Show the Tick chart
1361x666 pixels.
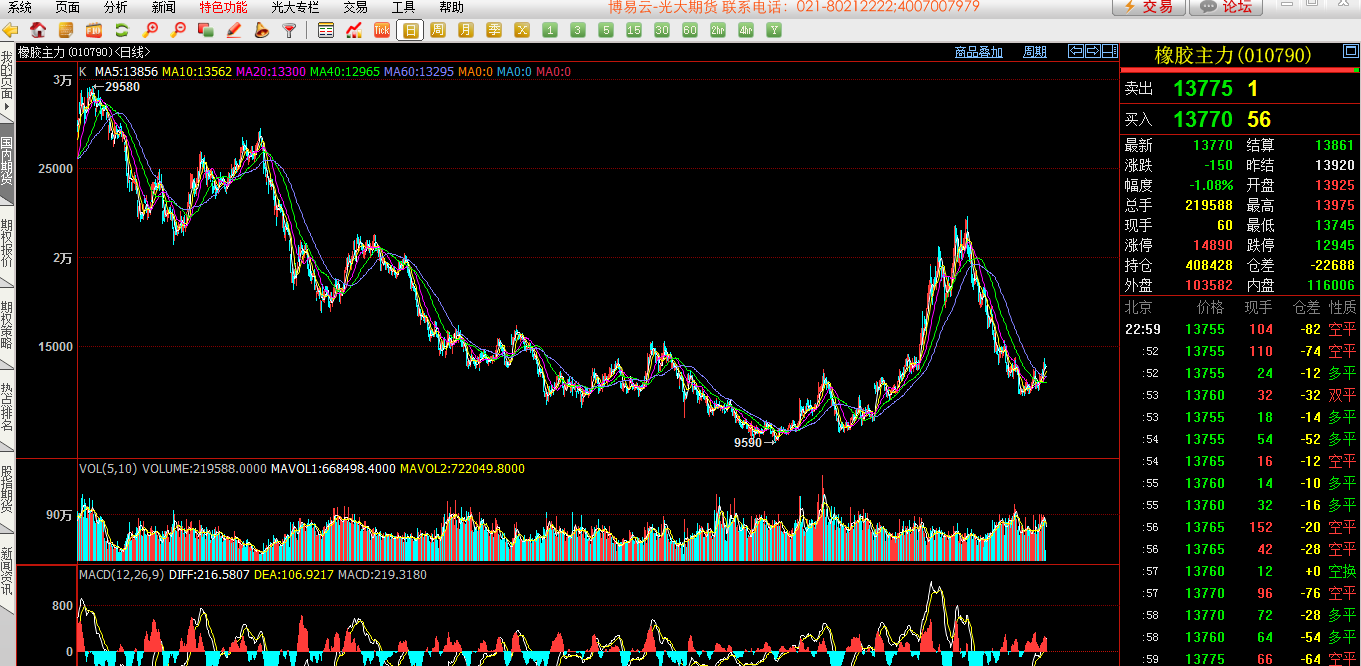coord(381,30)
